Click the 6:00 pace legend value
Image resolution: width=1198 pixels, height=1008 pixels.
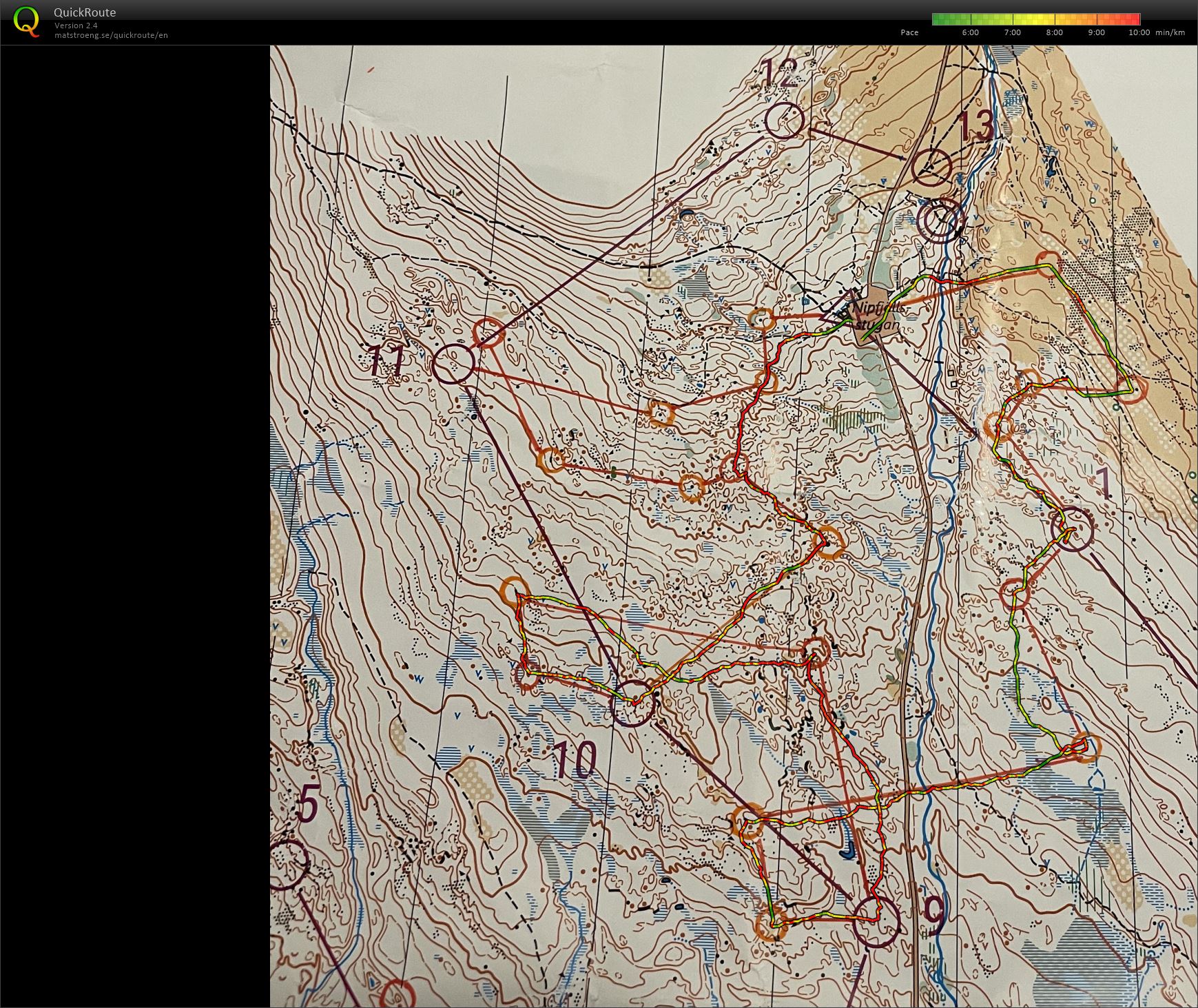[x=970, y=32]
